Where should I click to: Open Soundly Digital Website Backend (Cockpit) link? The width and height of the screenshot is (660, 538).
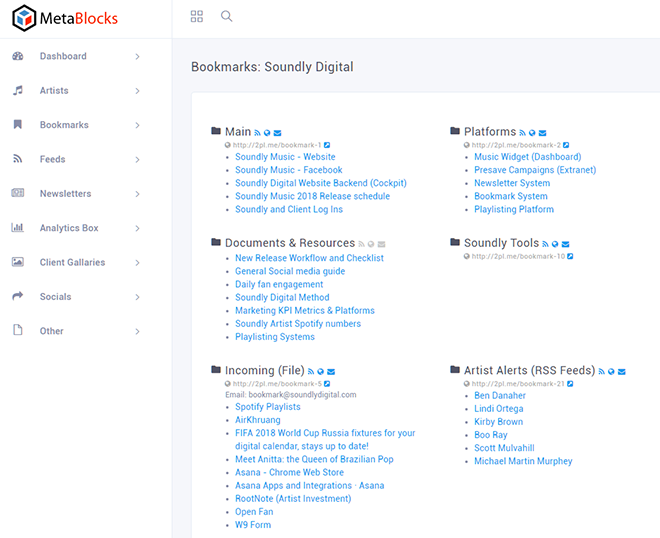(321, 183)
